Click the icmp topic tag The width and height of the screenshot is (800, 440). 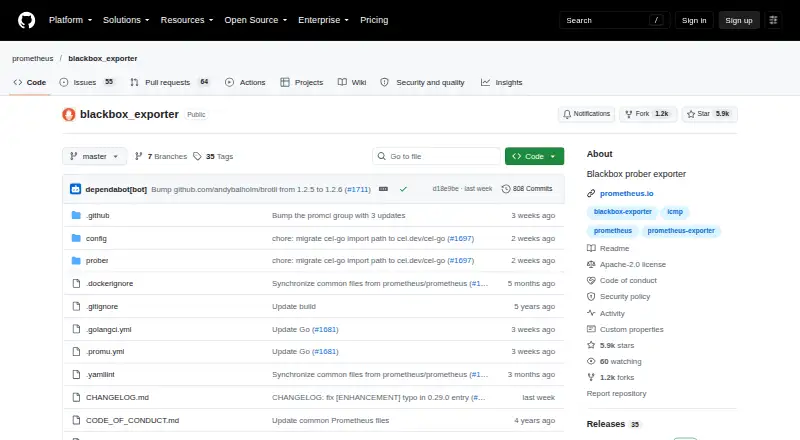(x=675, y=212)
